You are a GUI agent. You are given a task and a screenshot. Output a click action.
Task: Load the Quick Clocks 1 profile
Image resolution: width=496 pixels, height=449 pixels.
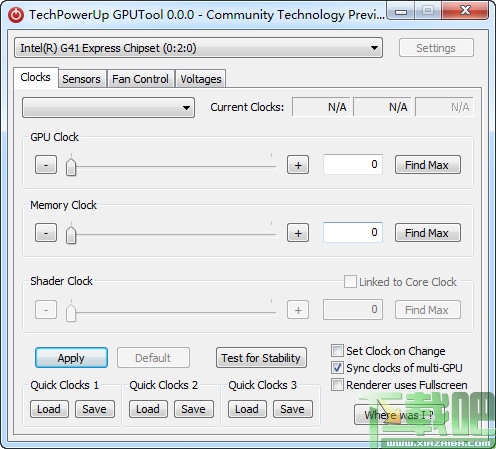49,409
